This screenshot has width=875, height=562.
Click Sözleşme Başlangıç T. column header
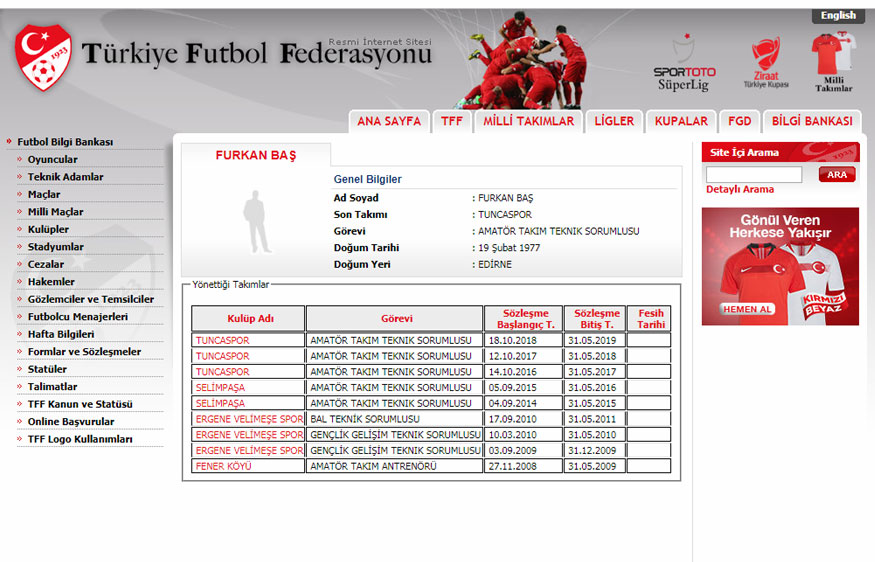[523, 319]
